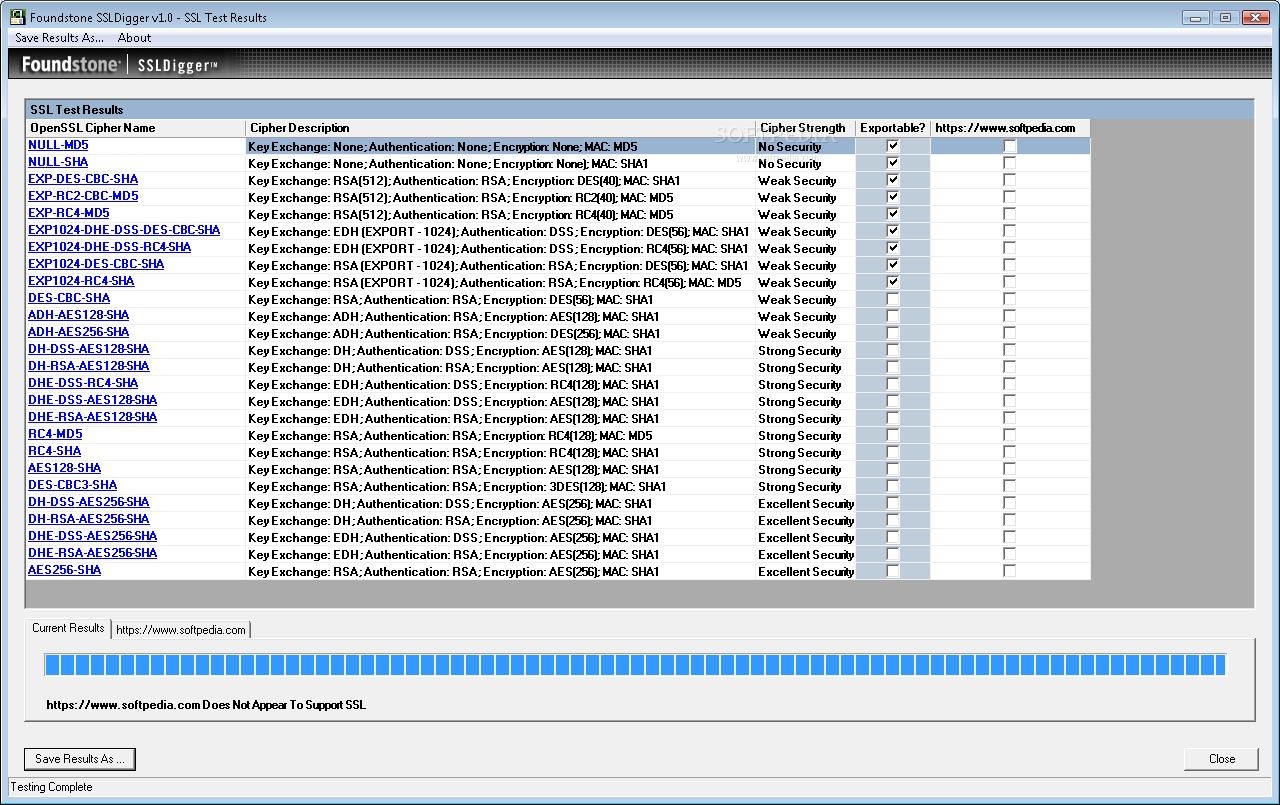Select 'No Security' strength in NULL-SHA row
Image resolution: width=1280 pixels, height=805 pixels.
coord(805,163)
